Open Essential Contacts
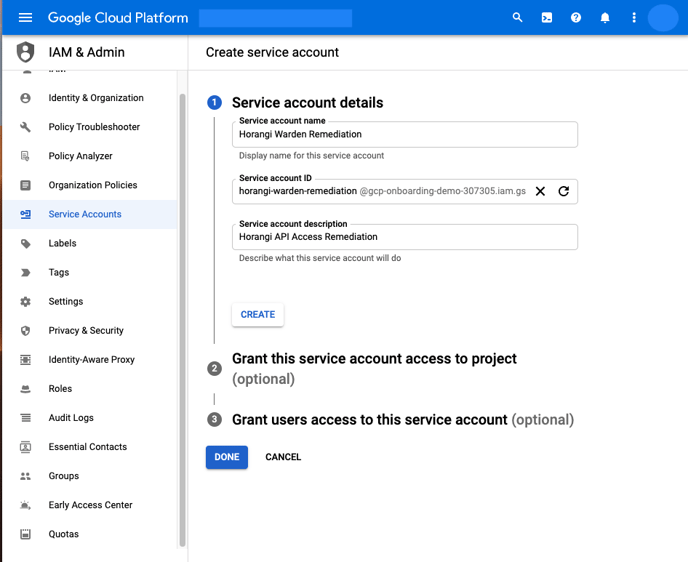 pyautogui.click(x=88, y=447)
